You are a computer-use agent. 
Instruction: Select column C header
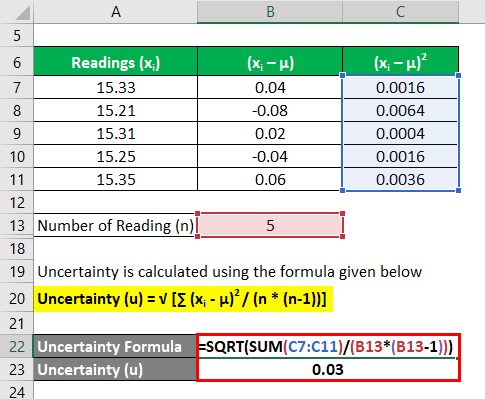click(x=401, y=12)
